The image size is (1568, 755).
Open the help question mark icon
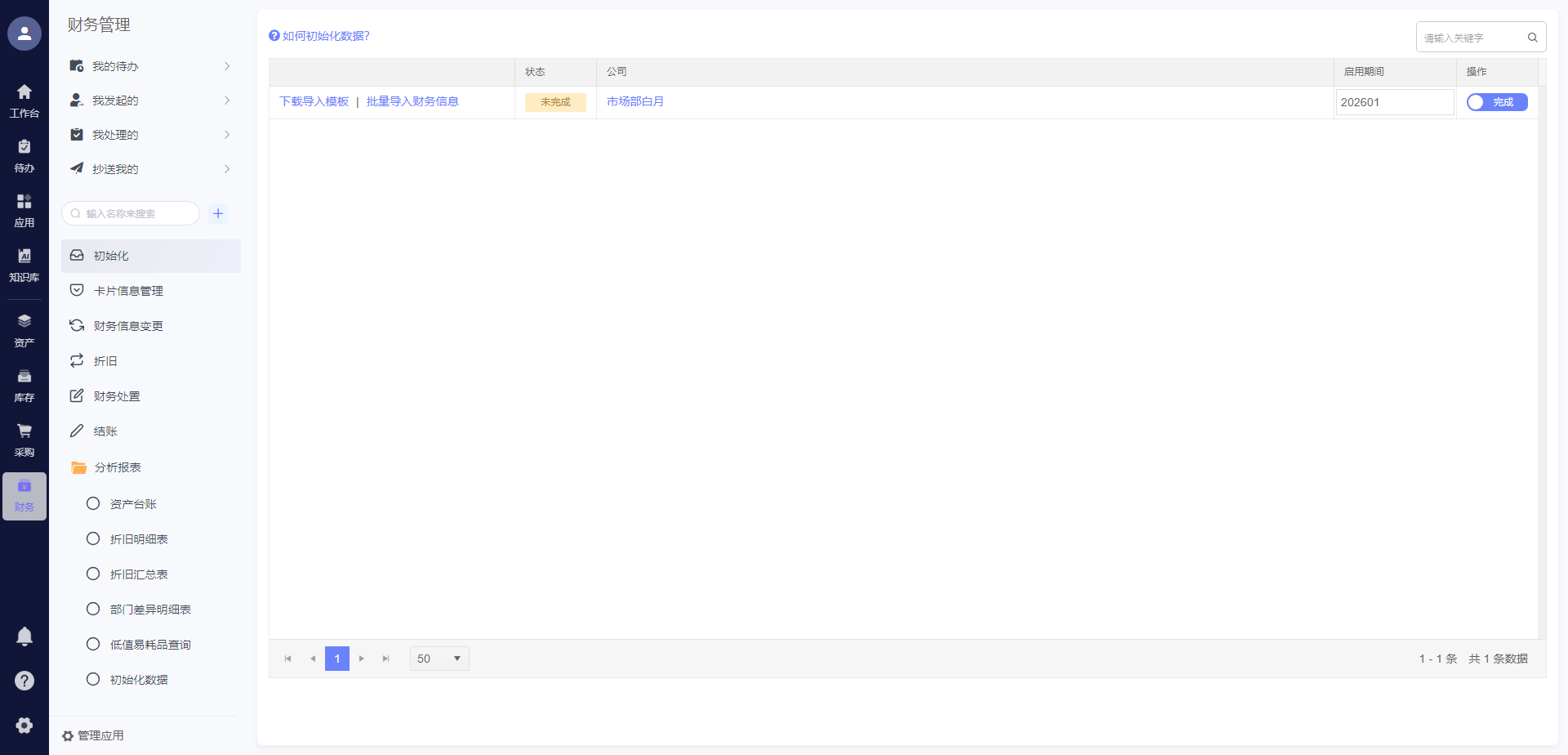[x=24, y=681]
